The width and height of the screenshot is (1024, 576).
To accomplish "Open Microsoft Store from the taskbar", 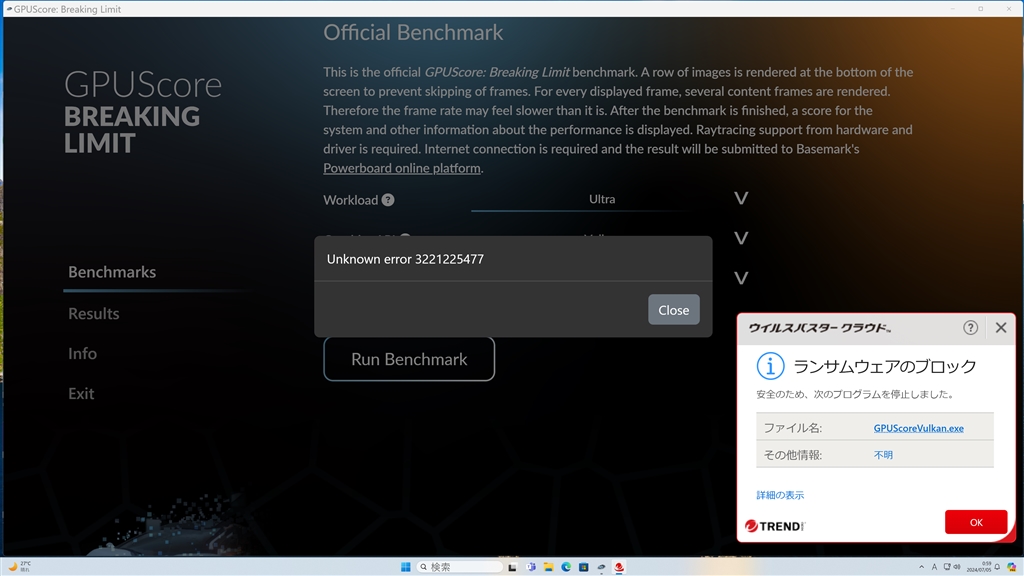I will [584, 567].
